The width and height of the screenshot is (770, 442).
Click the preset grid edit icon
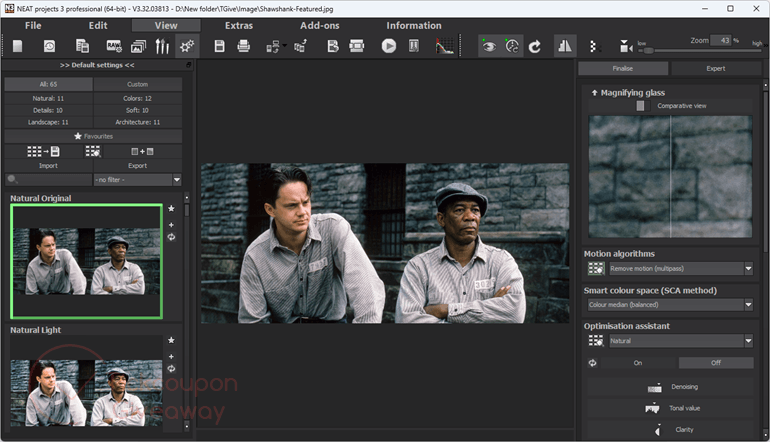(93, 151)
